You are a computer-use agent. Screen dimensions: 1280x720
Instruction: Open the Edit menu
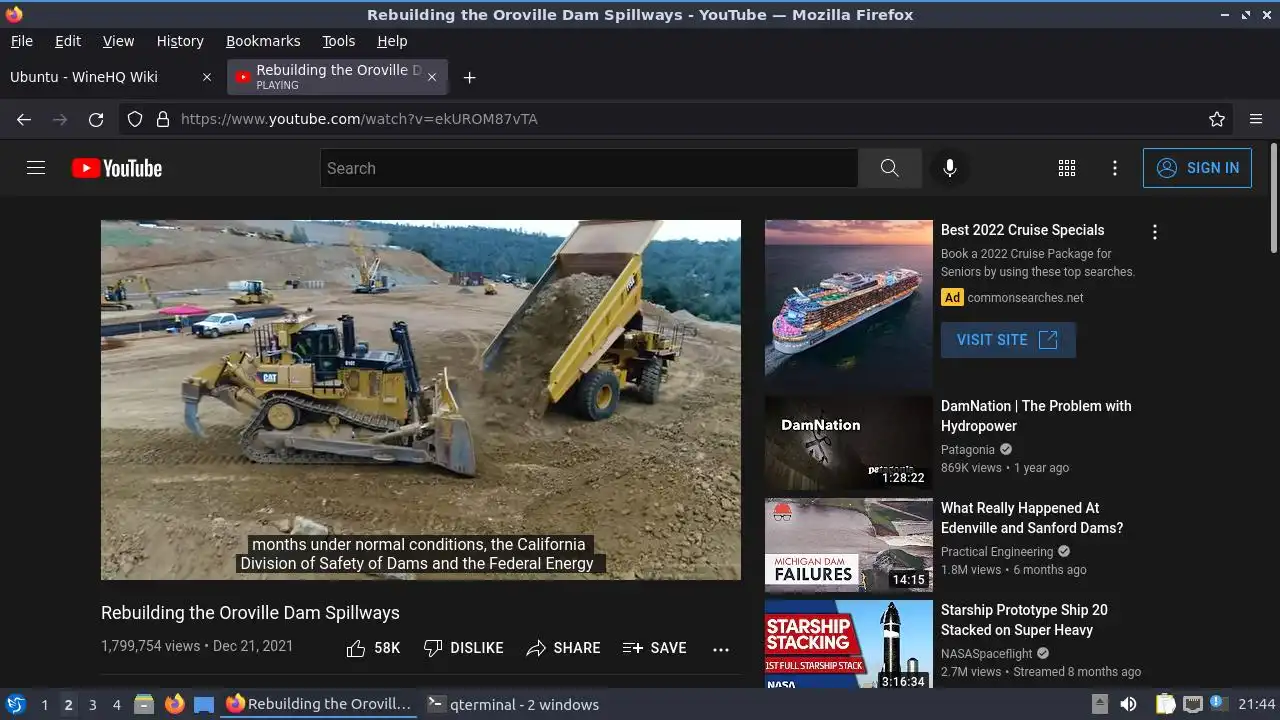pyautogui.click(x=68, y=41)
